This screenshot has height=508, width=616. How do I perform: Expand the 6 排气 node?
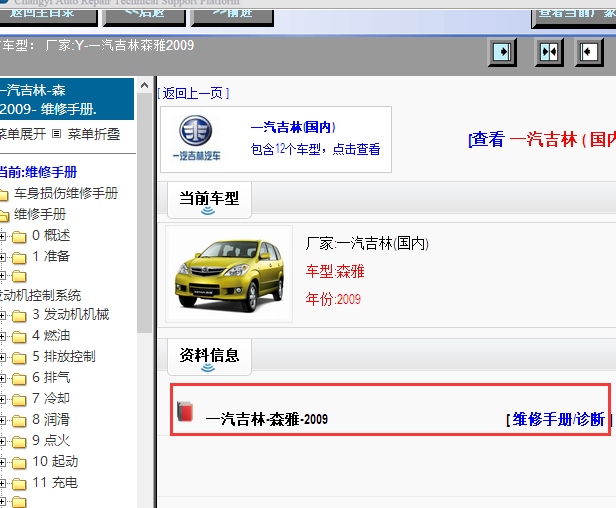pos(2,379)
